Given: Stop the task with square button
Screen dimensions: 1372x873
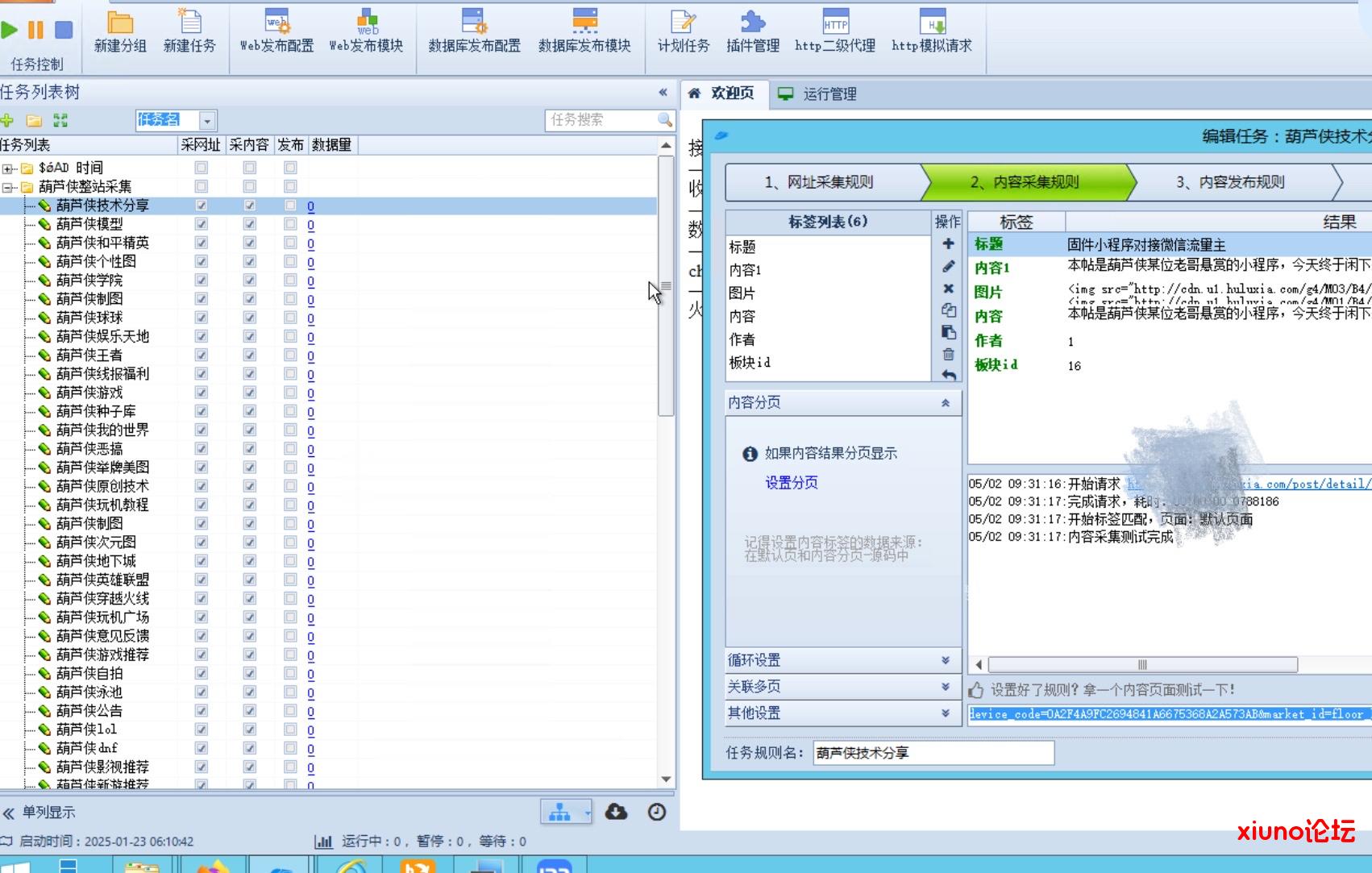Looking at the screenshot, I should (64, 31).
